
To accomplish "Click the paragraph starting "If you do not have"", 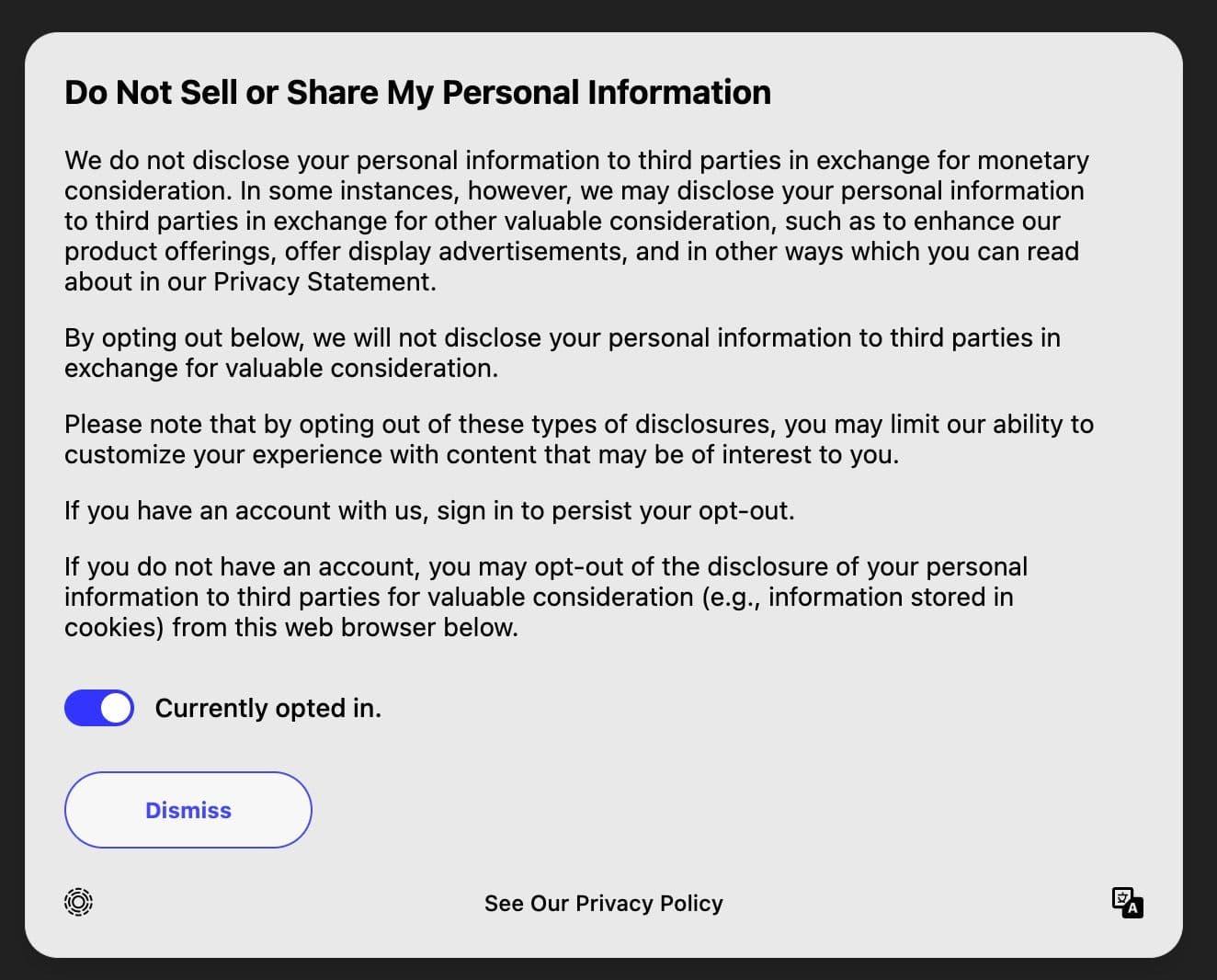I will 545,597.
